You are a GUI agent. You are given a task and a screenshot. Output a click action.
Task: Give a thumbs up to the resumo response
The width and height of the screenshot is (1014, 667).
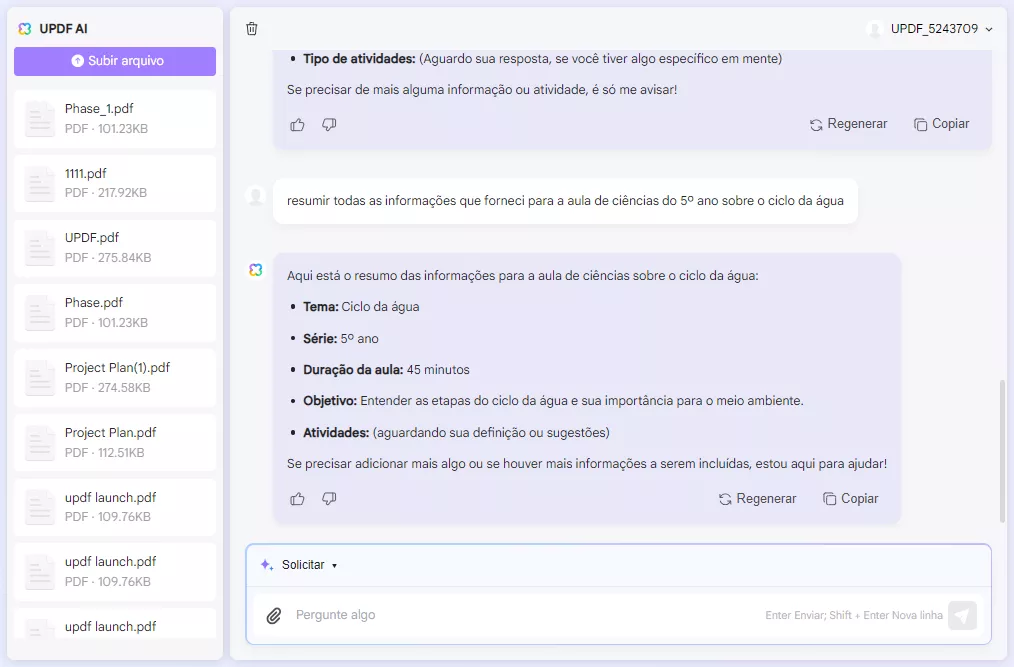[x=297, y=498]
